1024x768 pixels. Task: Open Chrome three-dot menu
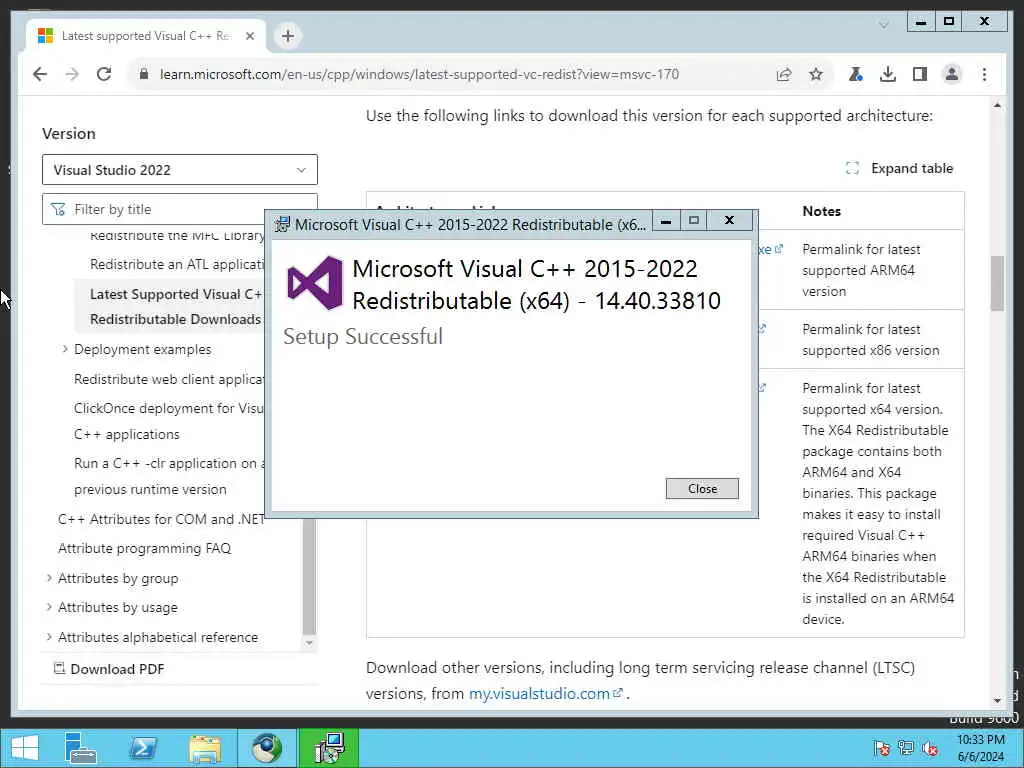pos(984,74)
